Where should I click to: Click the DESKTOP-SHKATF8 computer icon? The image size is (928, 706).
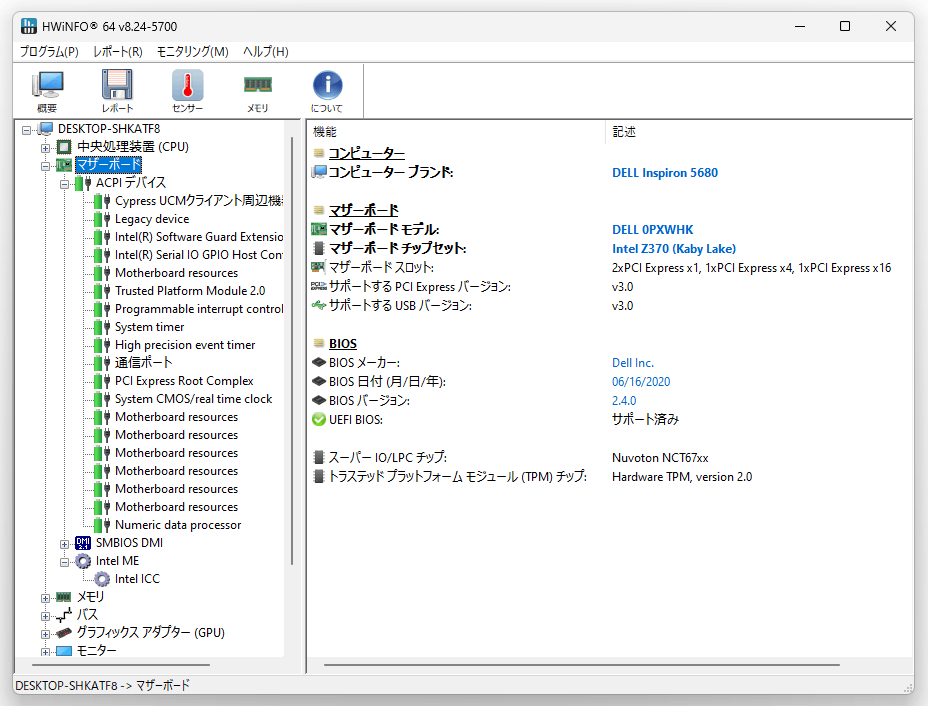(46, 129)
